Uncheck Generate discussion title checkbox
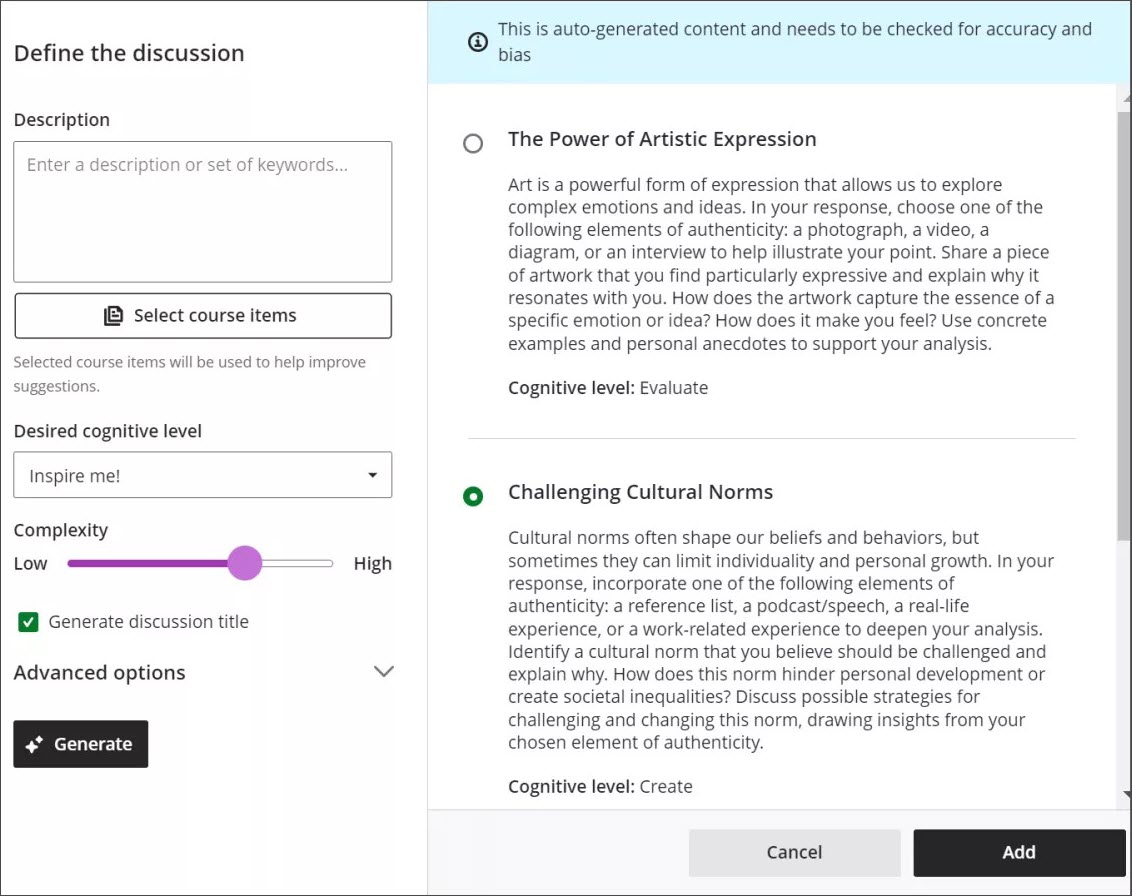Screen dimensions: 1132x896 [28, 622]
